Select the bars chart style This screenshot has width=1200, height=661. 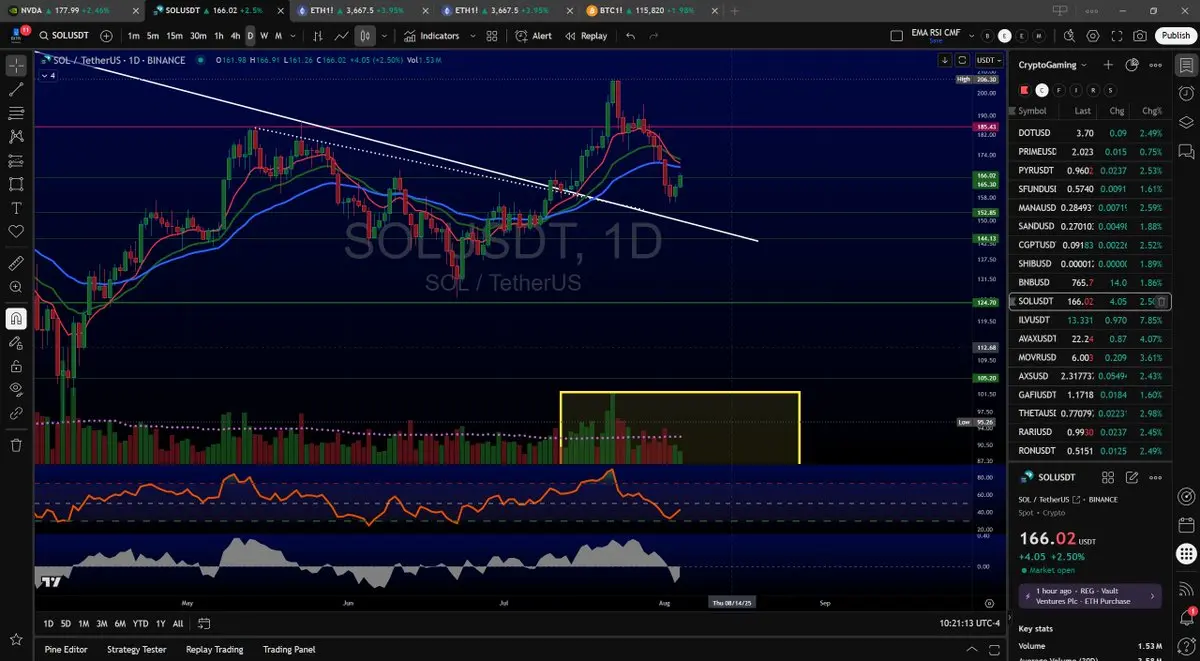pos(318,36)
